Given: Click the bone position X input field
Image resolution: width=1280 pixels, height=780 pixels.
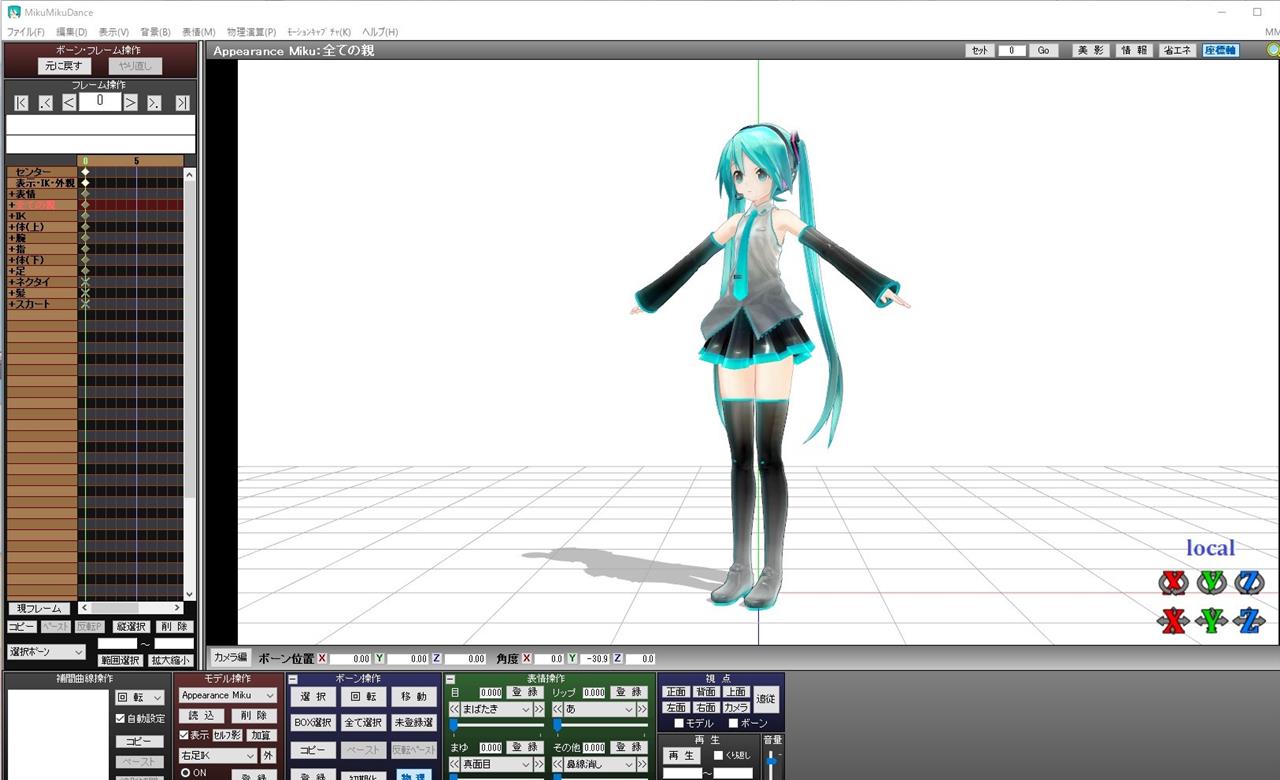Looking at the screenshot, I should [x=350, y=659].
